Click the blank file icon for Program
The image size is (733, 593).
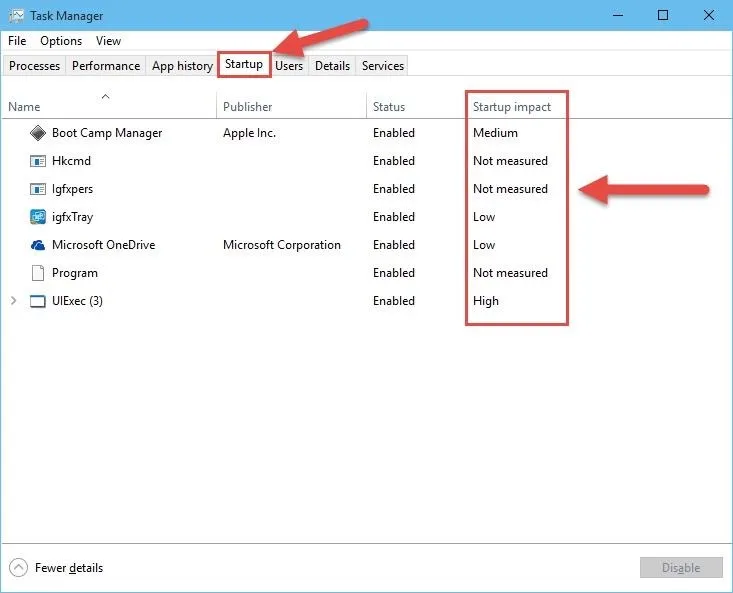coord(38,273)
